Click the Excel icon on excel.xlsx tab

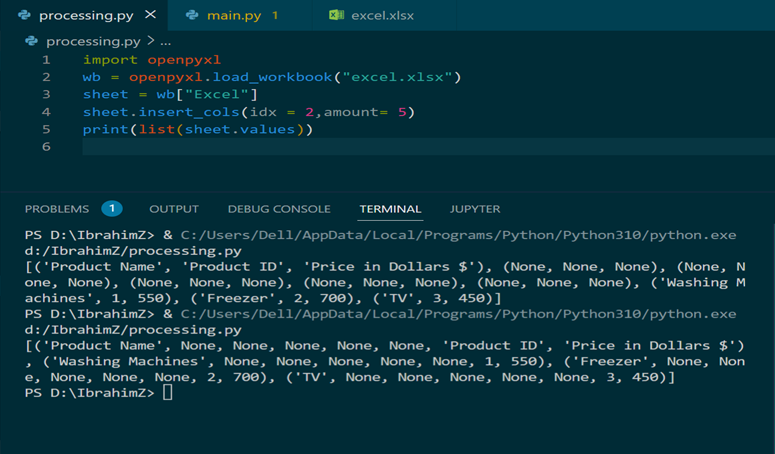point(337,15)
